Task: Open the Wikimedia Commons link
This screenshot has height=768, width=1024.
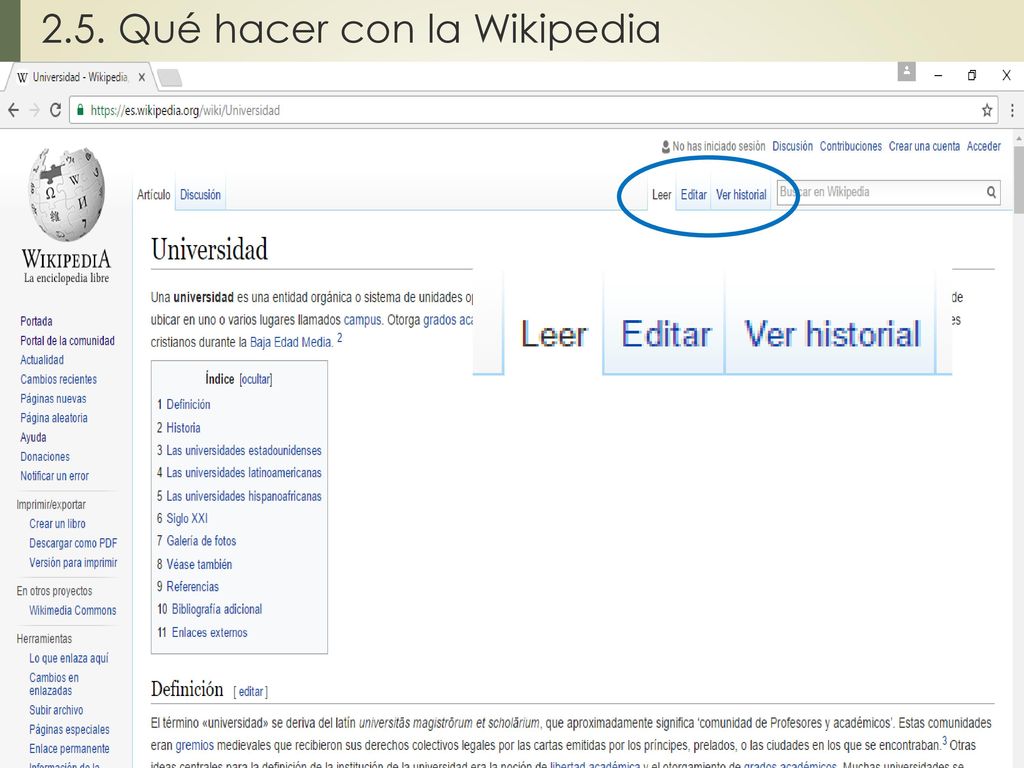Action: point(72,611)
